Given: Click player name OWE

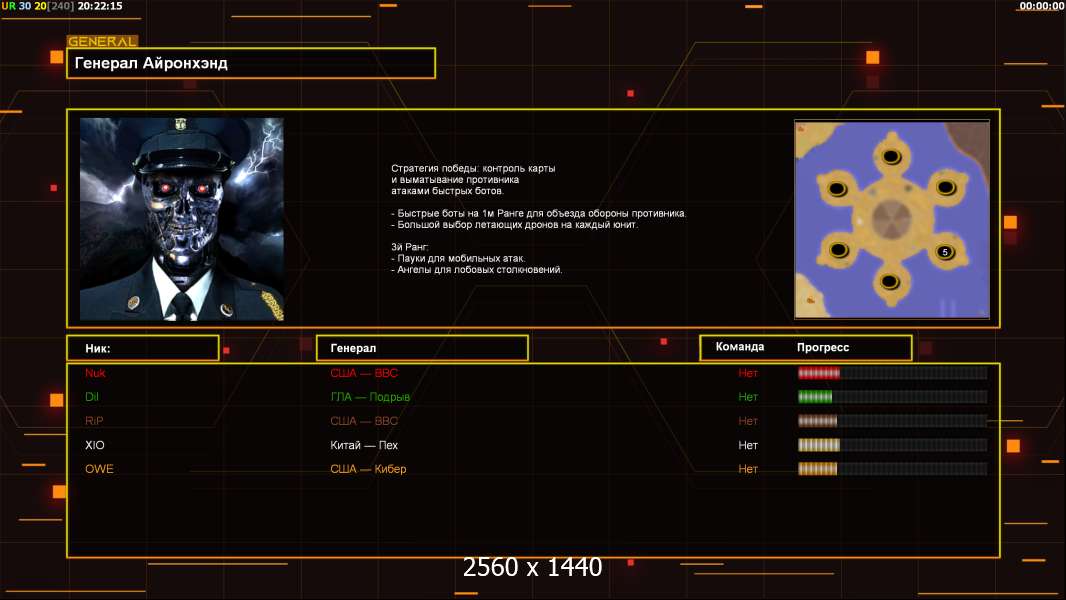Looking at the screenshot, I should [x=99, y=469].
